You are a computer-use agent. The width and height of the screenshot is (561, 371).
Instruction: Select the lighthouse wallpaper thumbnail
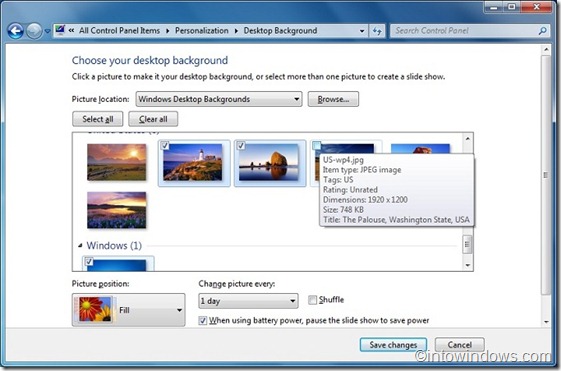[x=193, y=162]
